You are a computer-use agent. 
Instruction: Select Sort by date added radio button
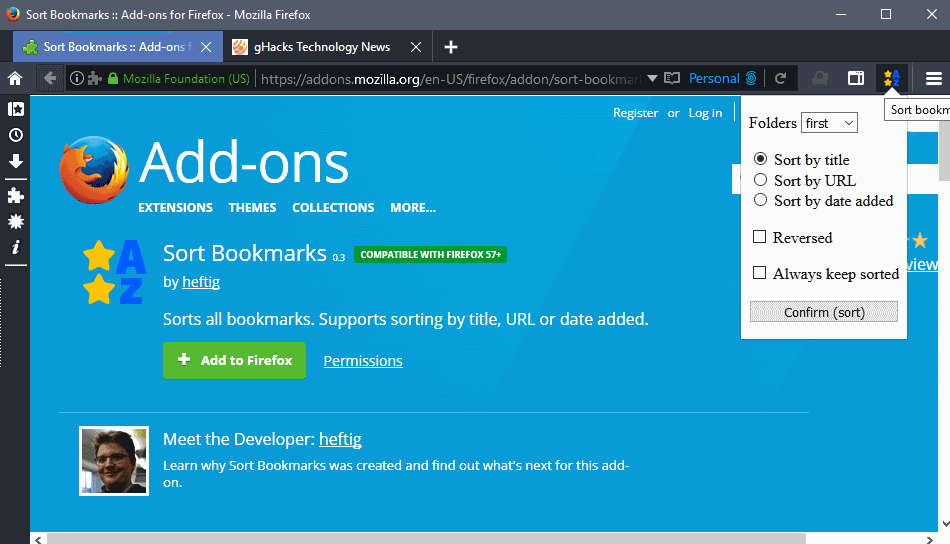click(x=760, y=200)
